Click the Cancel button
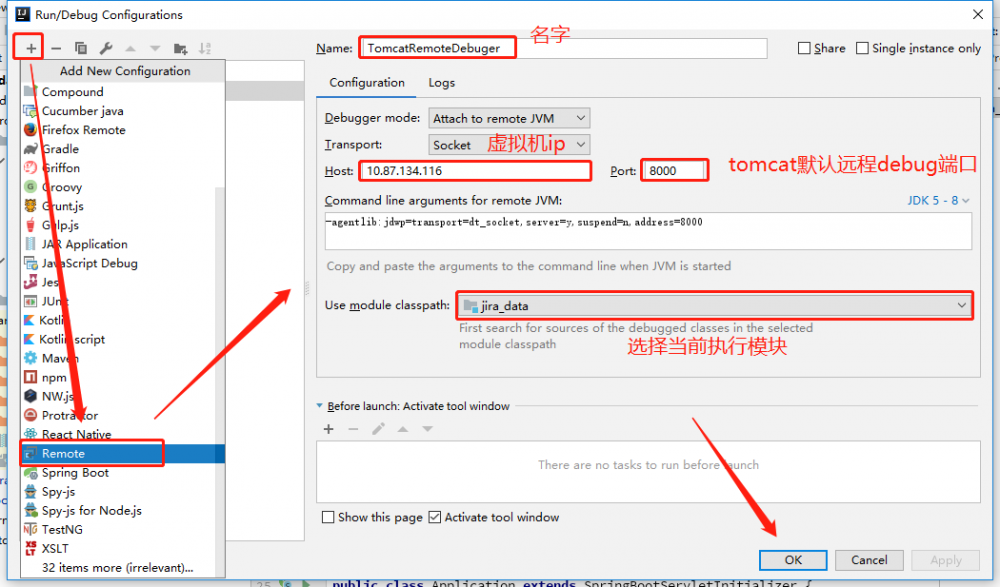This screenshot has width=1000, height=587. (x=869, y=560)
